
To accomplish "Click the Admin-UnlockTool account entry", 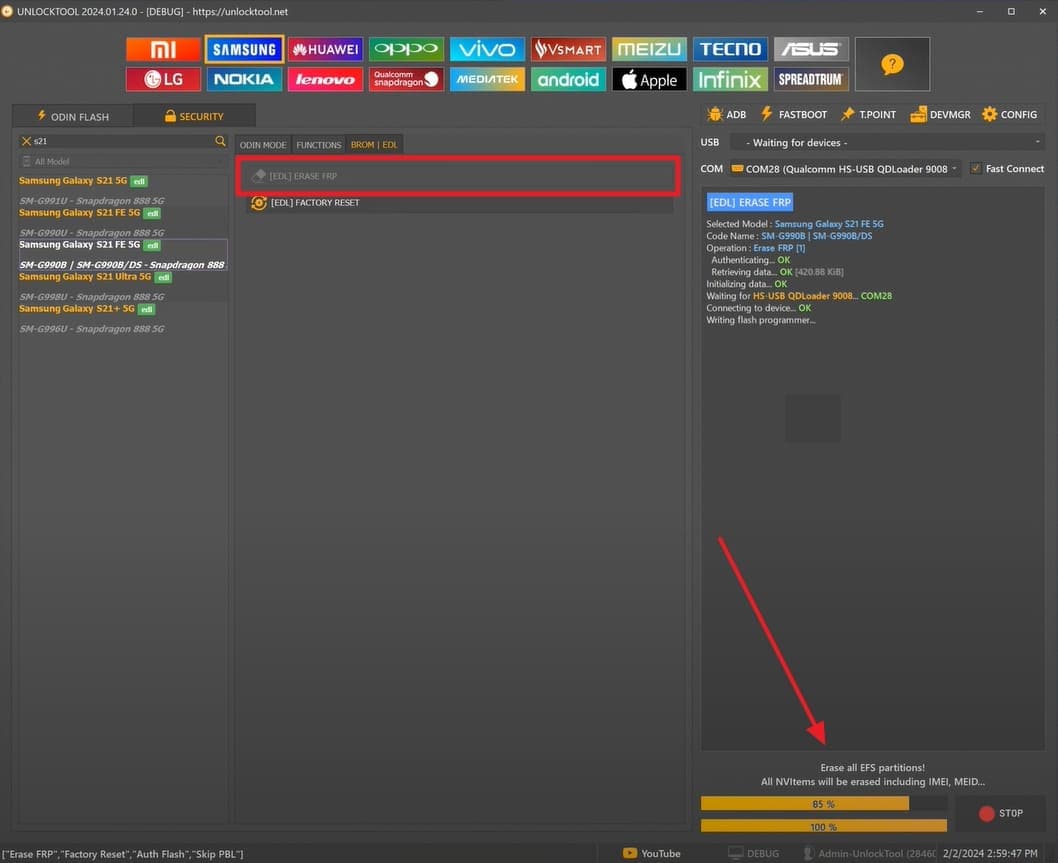I will coord(869,854).
